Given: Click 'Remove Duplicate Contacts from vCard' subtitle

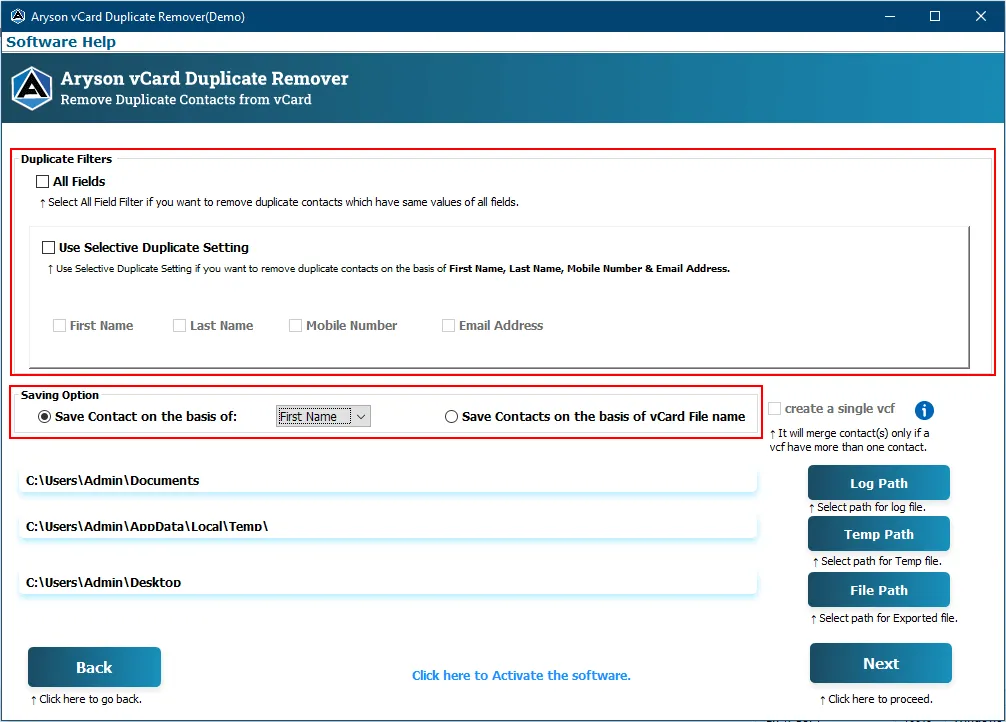Looking at the screenshot, I should [186, 99].
